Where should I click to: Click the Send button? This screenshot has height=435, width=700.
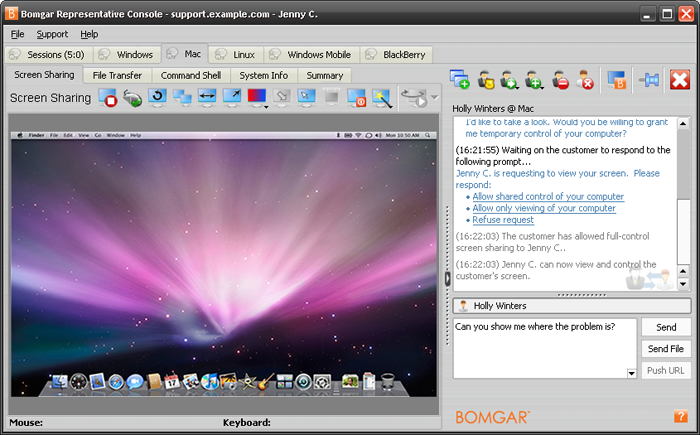coord(666,327)
